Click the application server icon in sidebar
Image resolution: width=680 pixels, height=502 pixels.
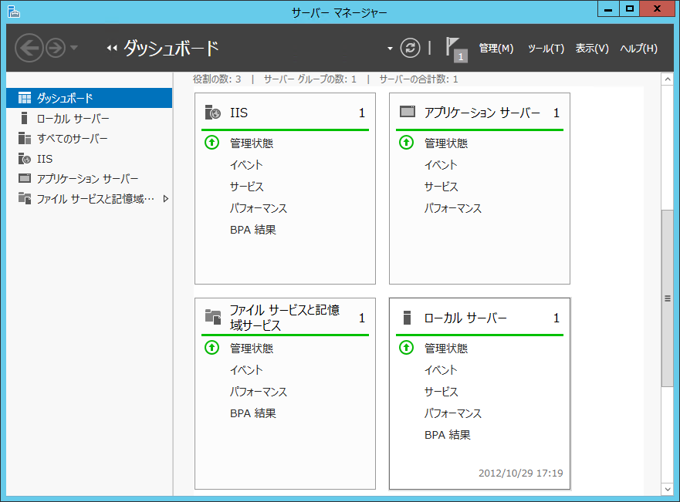[24, 178]
